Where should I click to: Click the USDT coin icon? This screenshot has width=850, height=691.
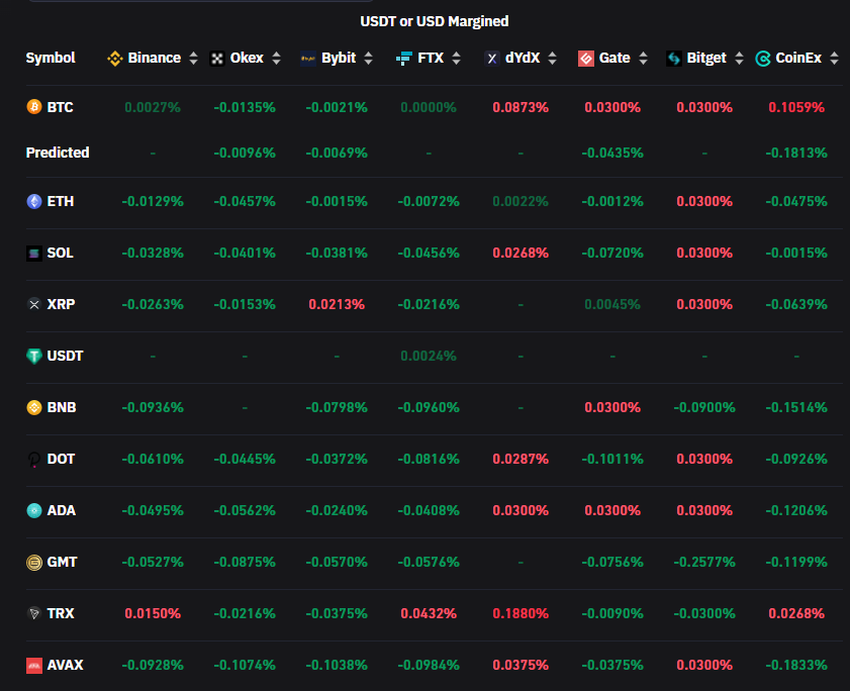[x=34, y=356]
